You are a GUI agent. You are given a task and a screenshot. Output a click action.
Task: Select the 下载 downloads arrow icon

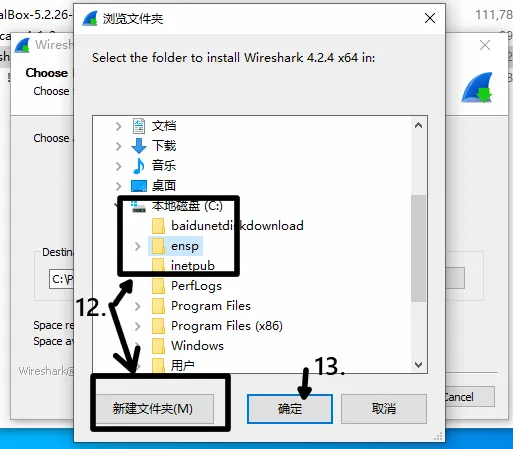pos(139,146)
